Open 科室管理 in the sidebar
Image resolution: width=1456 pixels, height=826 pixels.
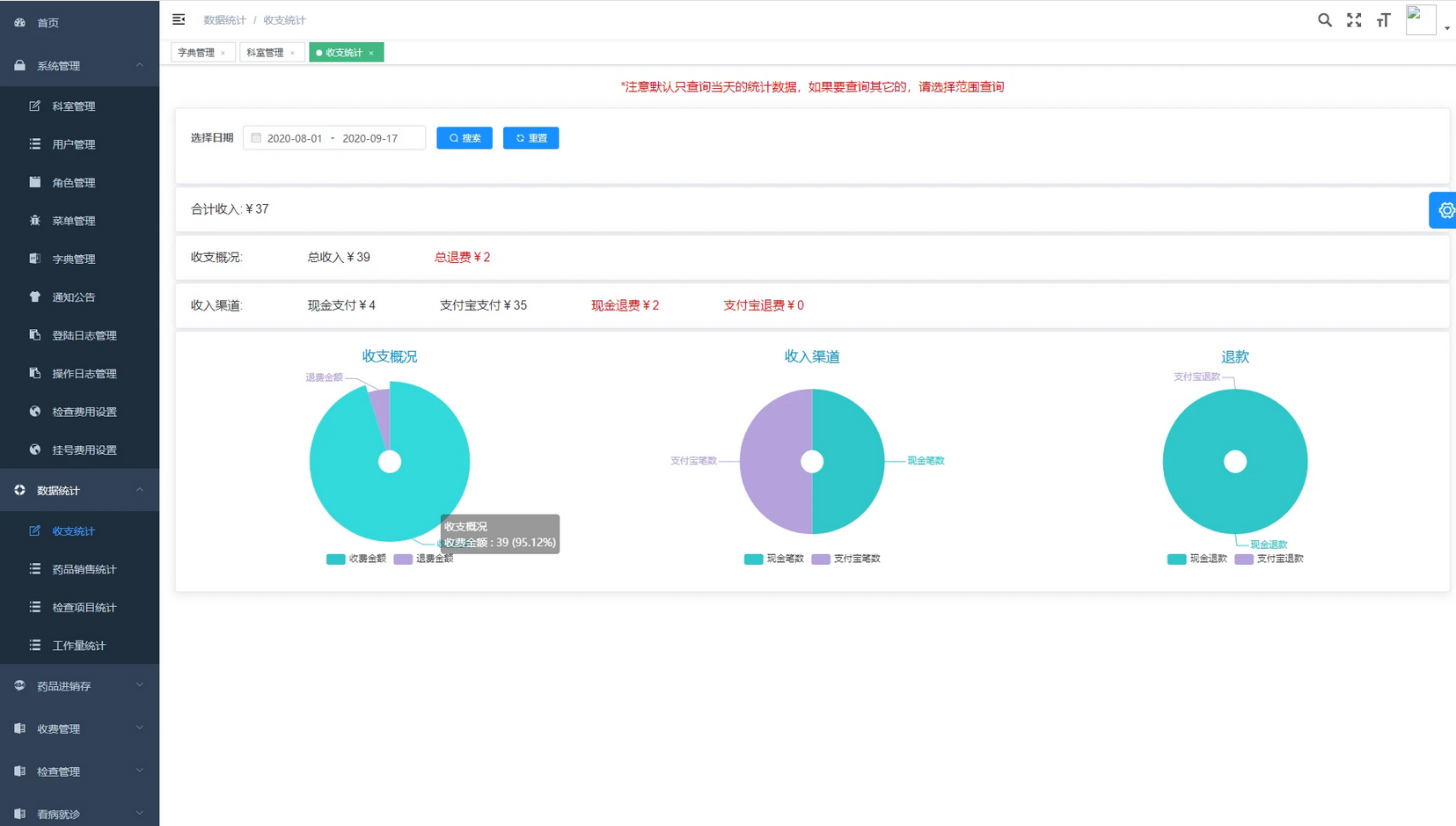[x=80, y=106]
